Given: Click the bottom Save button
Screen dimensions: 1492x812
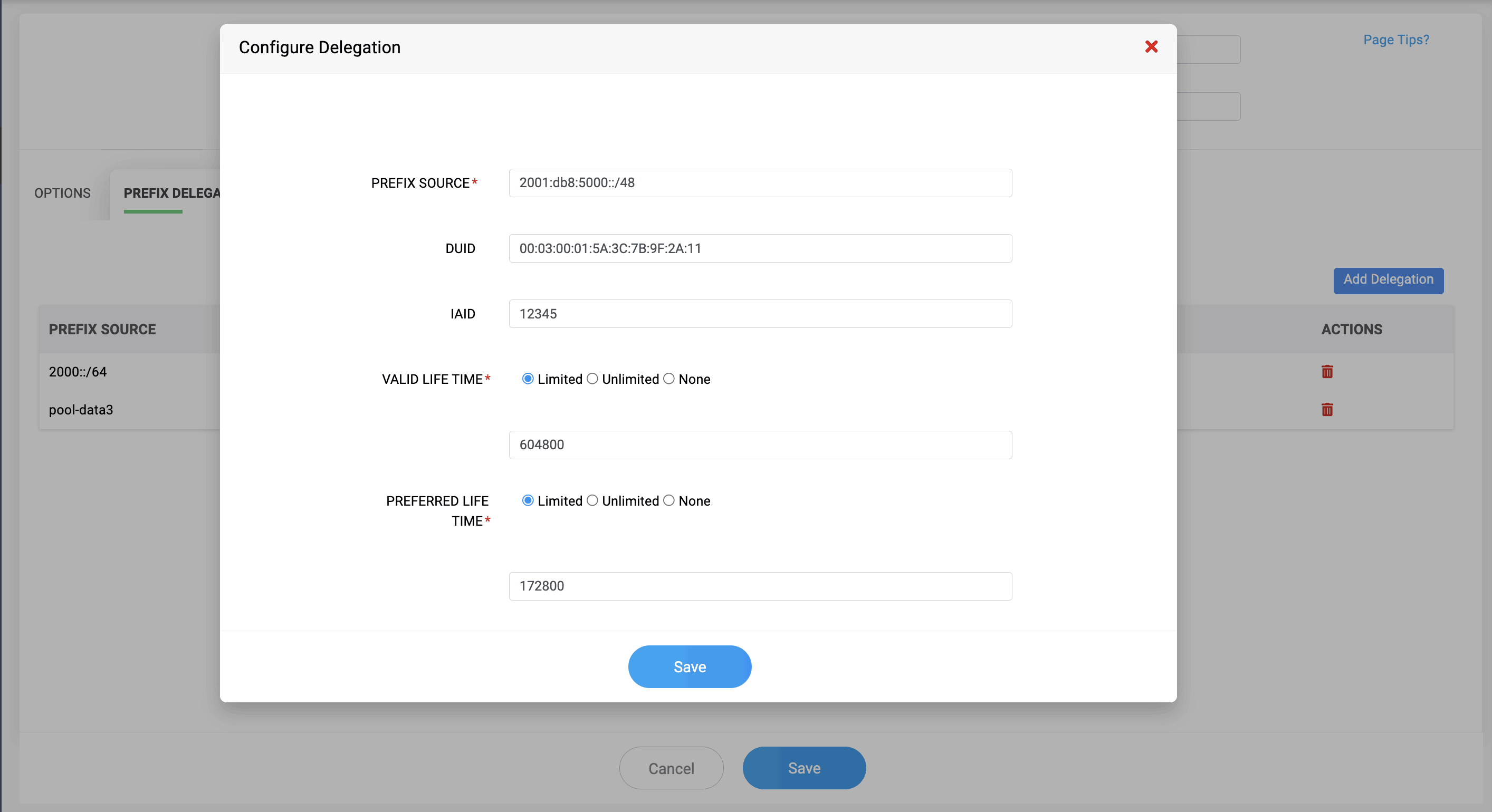Looking at the screenshot, I should tap(804, 768).
